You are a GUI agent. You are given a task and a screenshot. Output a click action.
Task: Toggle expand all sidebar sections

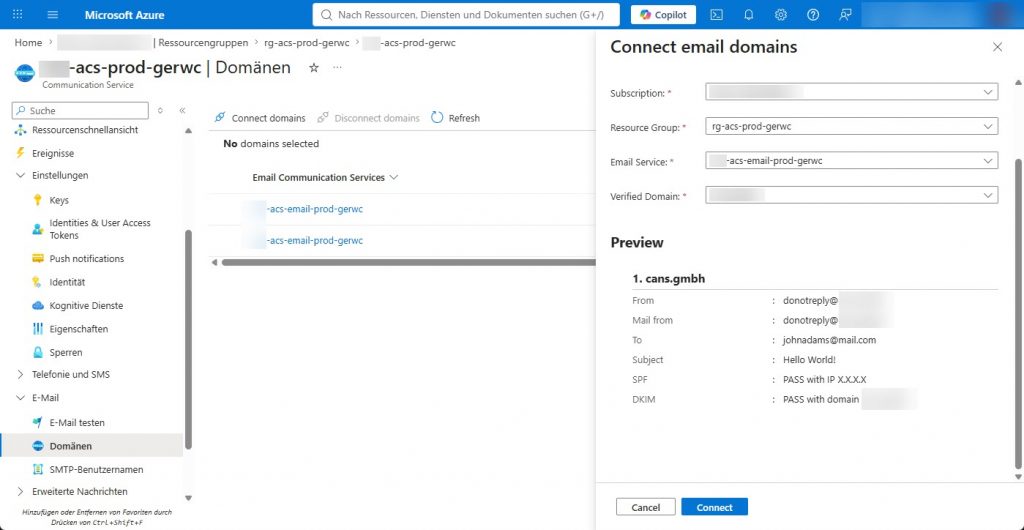(161, 110)
